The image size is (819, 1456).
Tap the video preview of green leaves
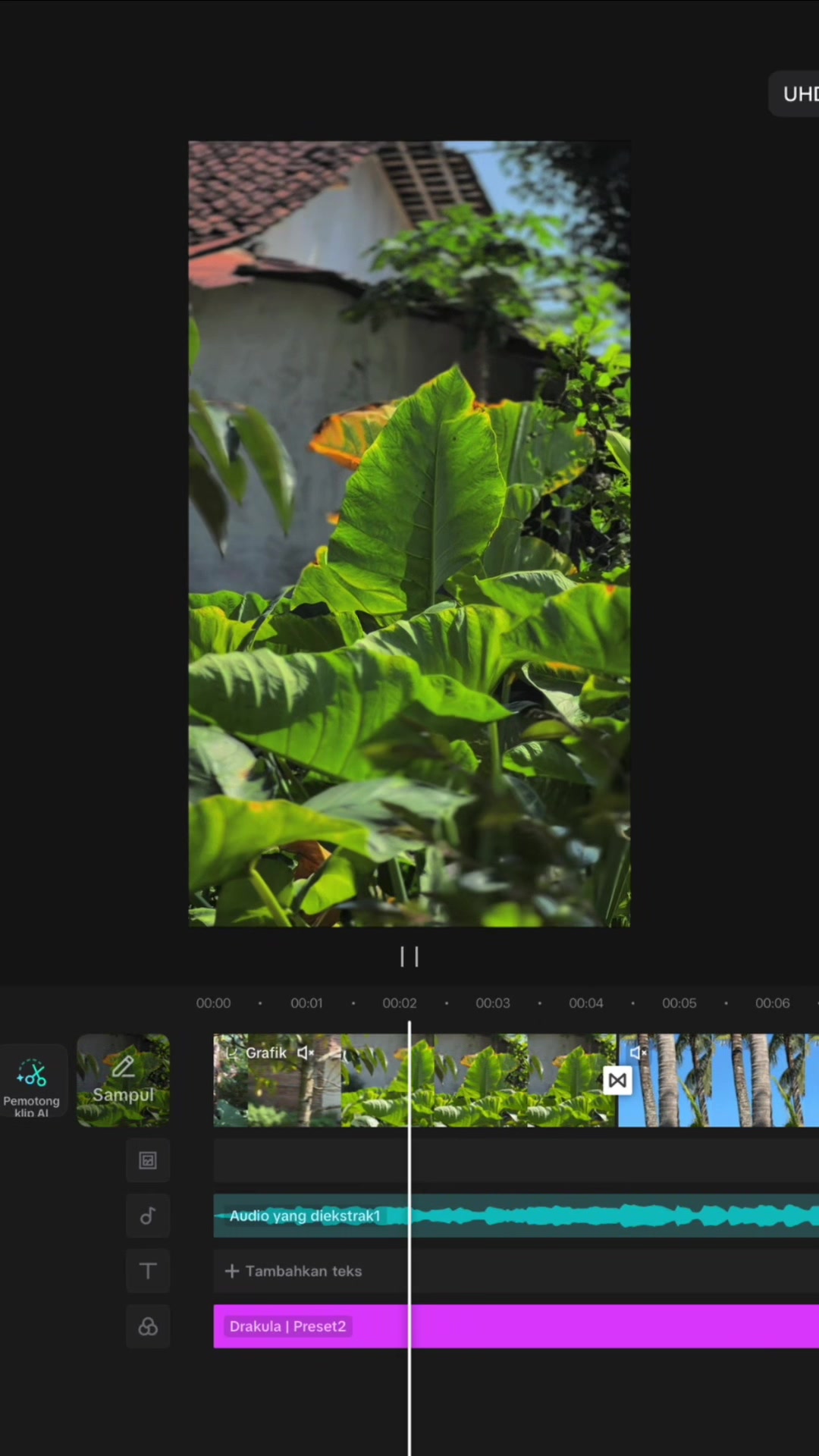point(409,534)
